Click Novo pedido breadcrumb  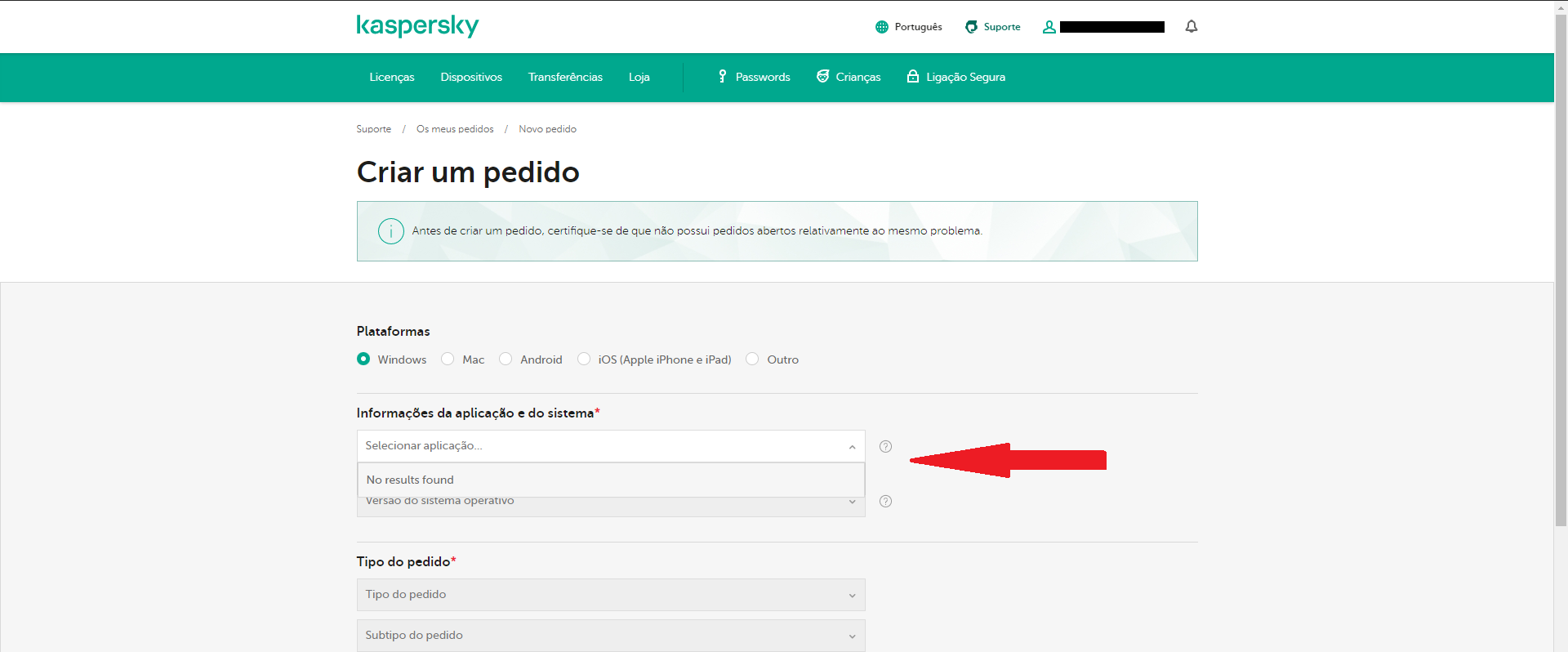click(547, 129)
